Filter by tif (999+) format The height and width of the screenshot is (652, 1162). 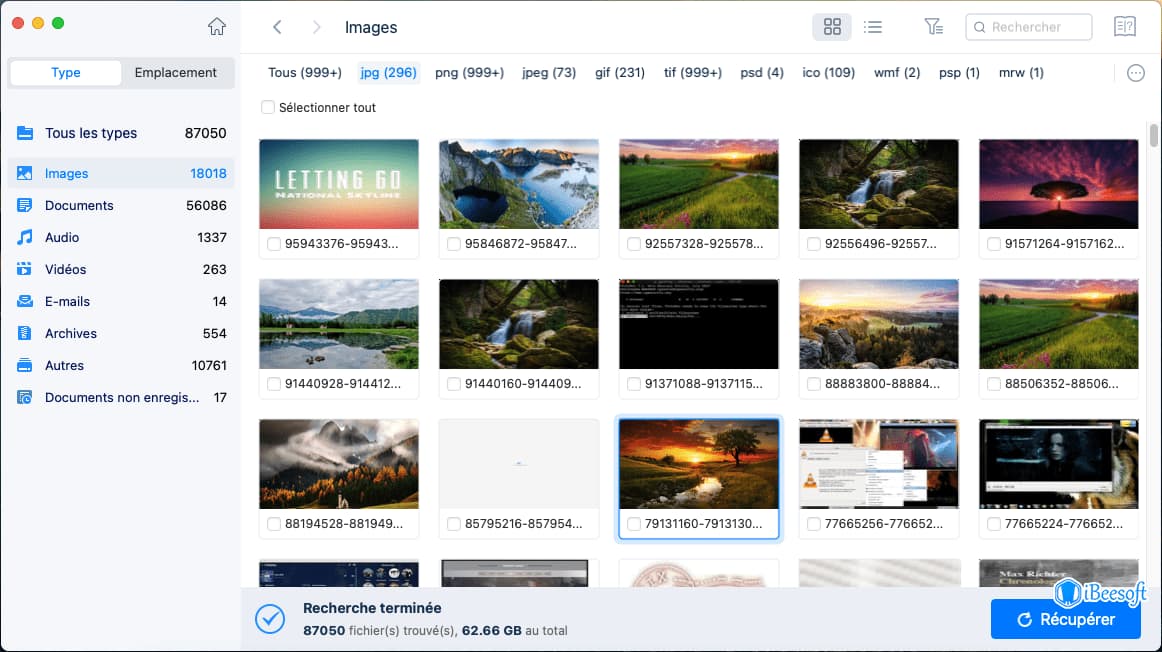click(x=693, y=73)
